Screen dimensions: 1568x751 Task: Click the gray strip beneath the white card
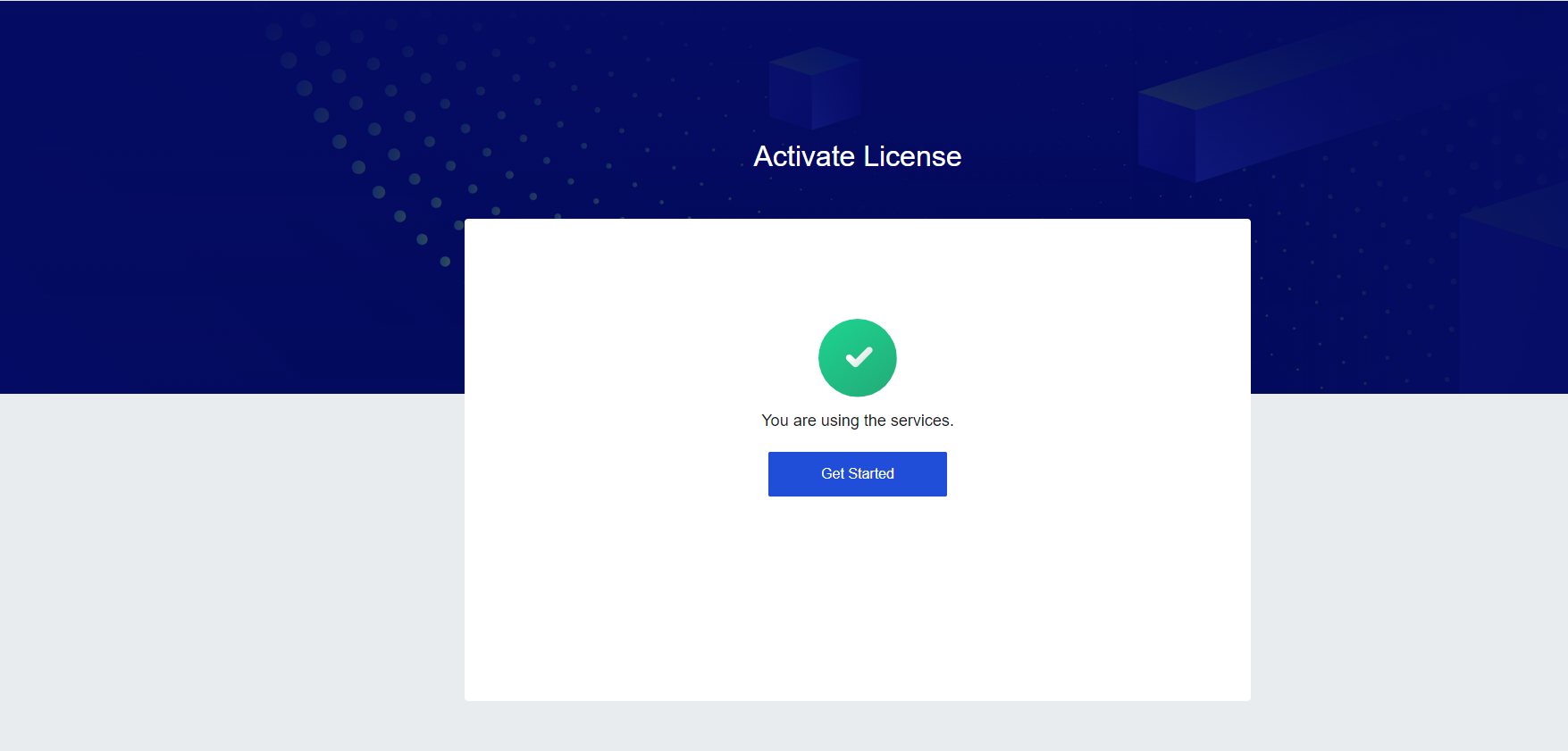tap(857, 726)
